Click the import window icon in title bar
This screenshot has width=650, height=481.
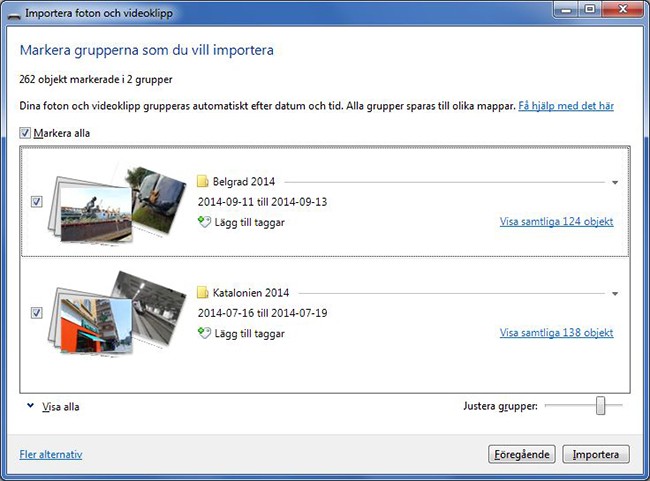[x=13, y=10]
